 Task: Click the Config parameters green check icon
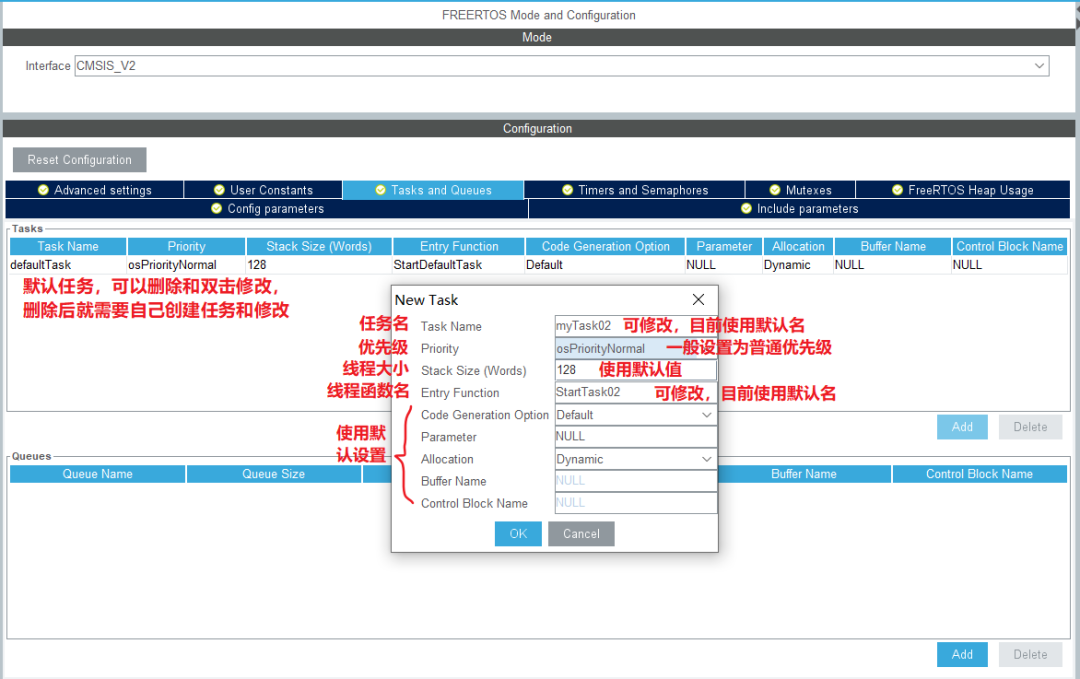pyautogui.click(x=216, y=209)
